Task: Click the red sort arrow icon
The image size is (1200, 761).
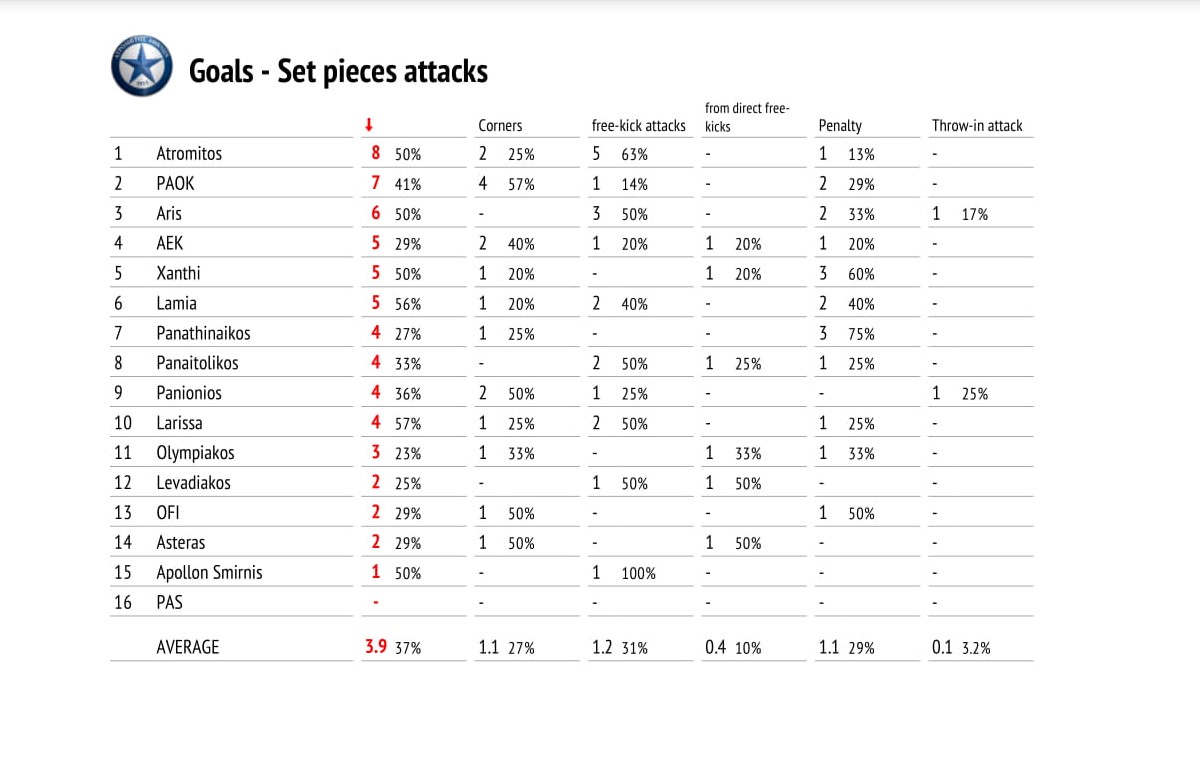Action: click(x=369, y=125)
